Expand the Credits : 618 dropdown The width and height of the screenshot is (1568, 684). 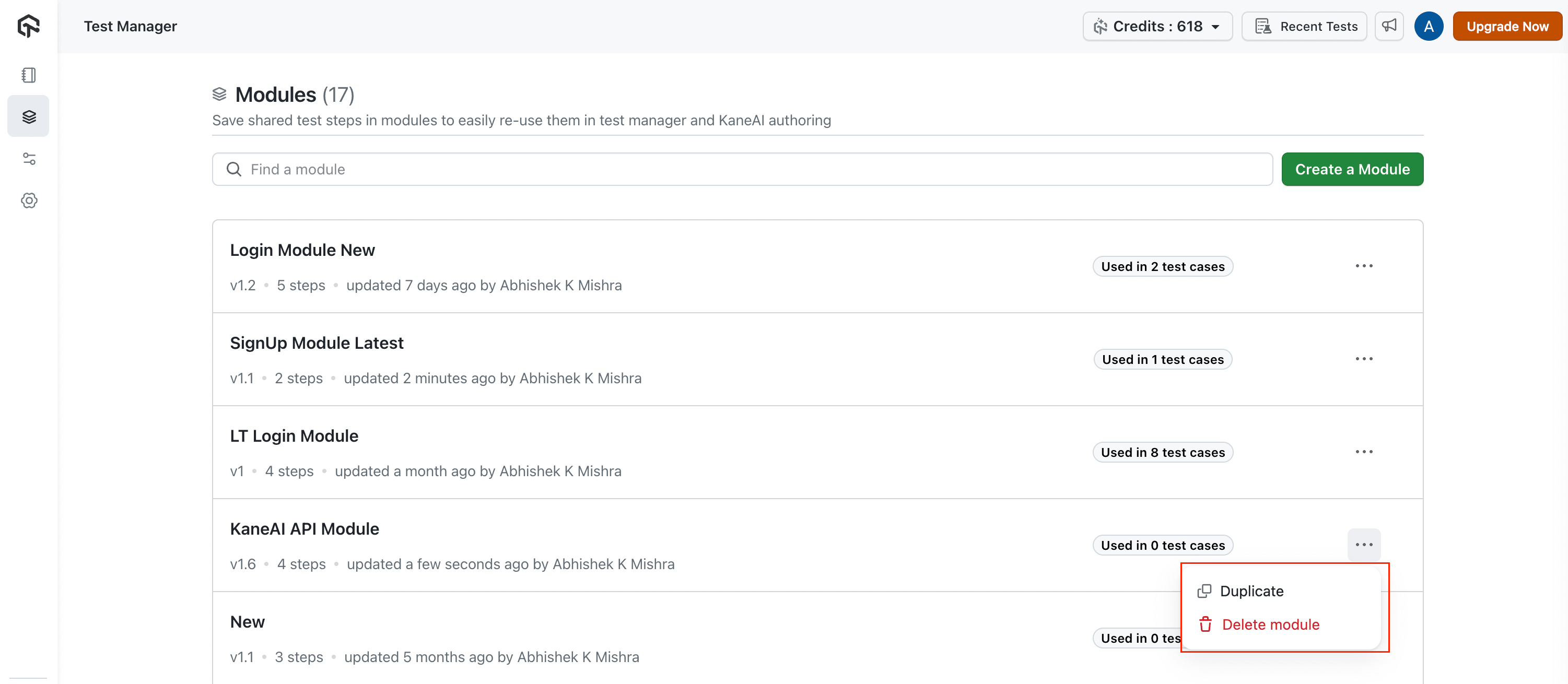1157,26
